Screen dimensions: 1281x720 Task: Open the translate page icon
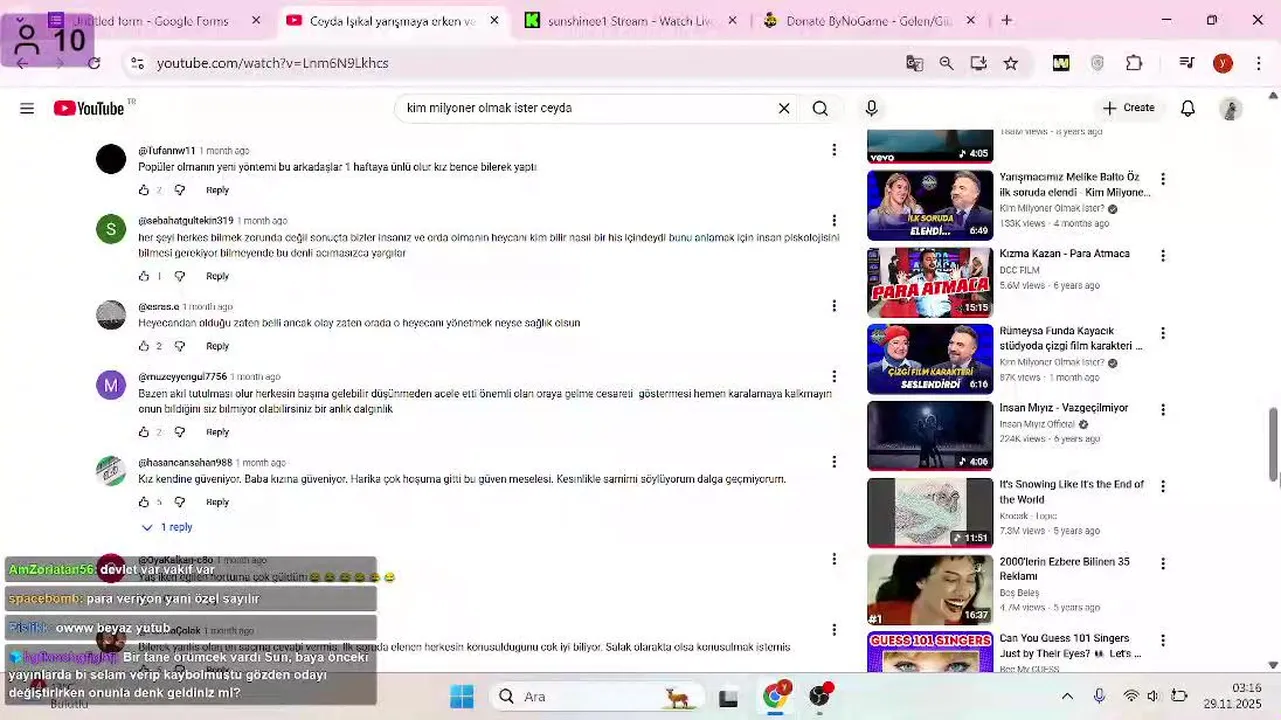pos(914,63)
